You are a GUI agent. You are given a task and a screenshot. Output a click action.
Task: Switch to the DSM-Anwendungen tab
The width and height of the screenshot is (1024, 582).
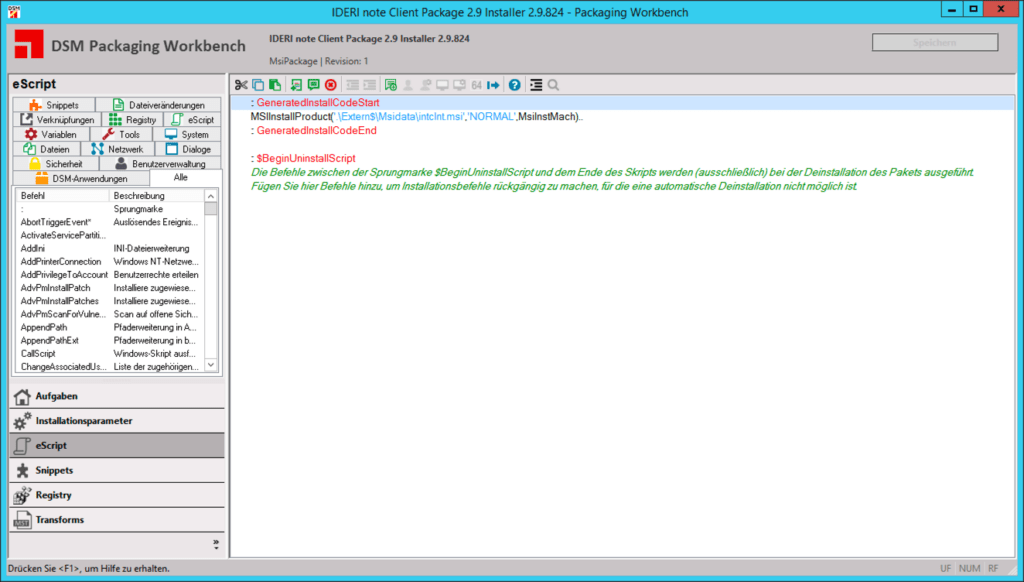point(81,178)
